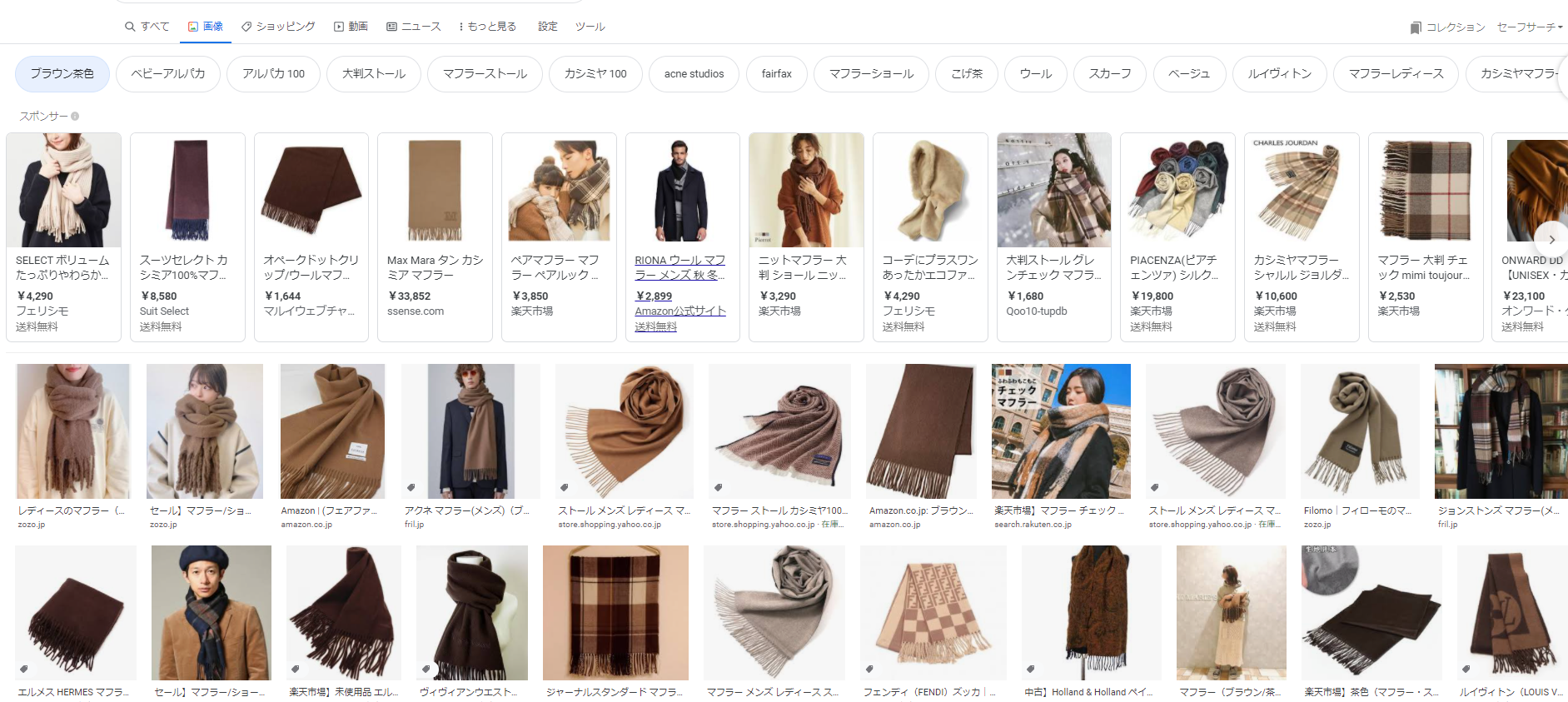Image resolution: width=1568 pixels, height=702 pixels.
Task: Open the Amazon公式サイト seller link
Action: click(680, 311)
